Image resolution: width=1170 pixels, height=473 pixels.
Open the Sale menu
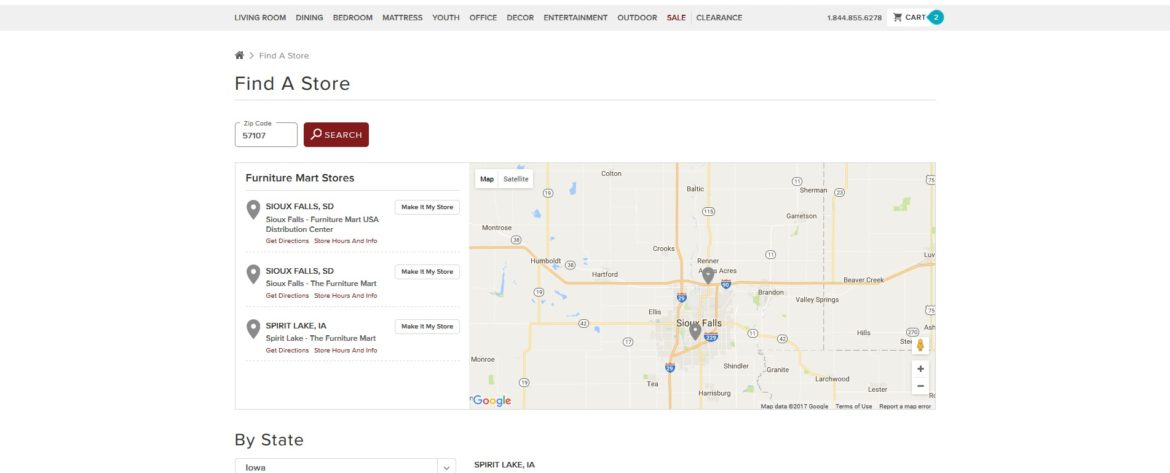click(x=676, y=18)
